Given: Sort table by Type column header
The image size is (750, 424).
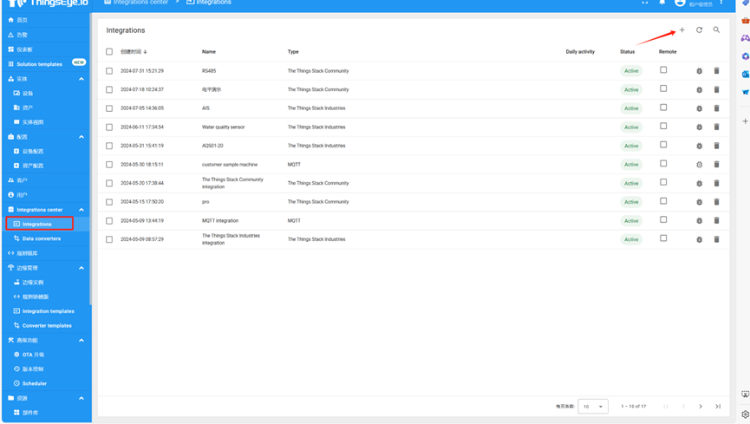Looking at the screenshot, I should pyautogui.click(x=293, y=52).
